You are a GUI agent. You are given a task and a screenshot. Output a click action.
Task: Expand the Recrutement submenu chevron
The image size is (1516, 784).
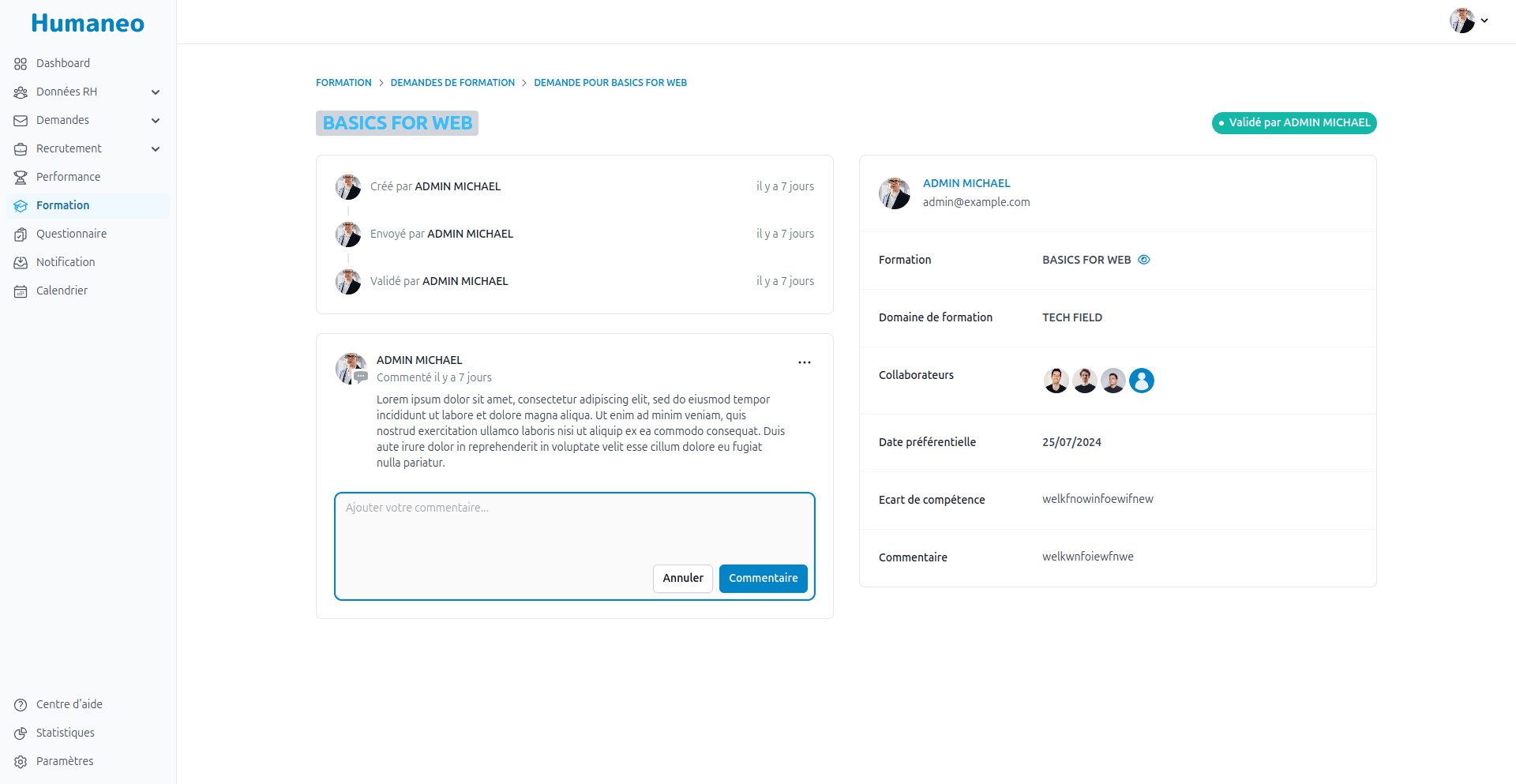[156, 149]
